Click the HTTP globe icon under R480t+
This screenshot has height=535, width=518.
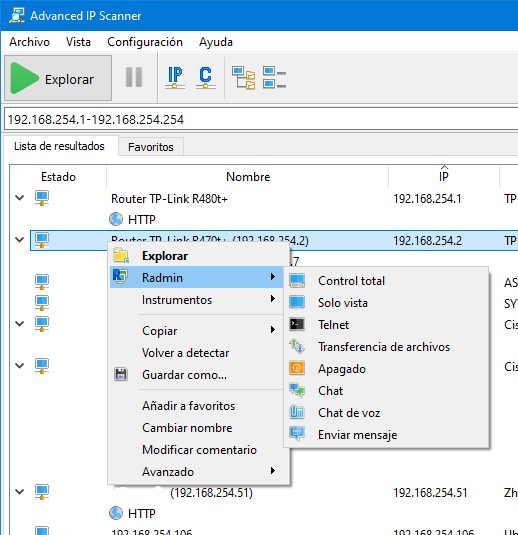(x=116, y=219)
